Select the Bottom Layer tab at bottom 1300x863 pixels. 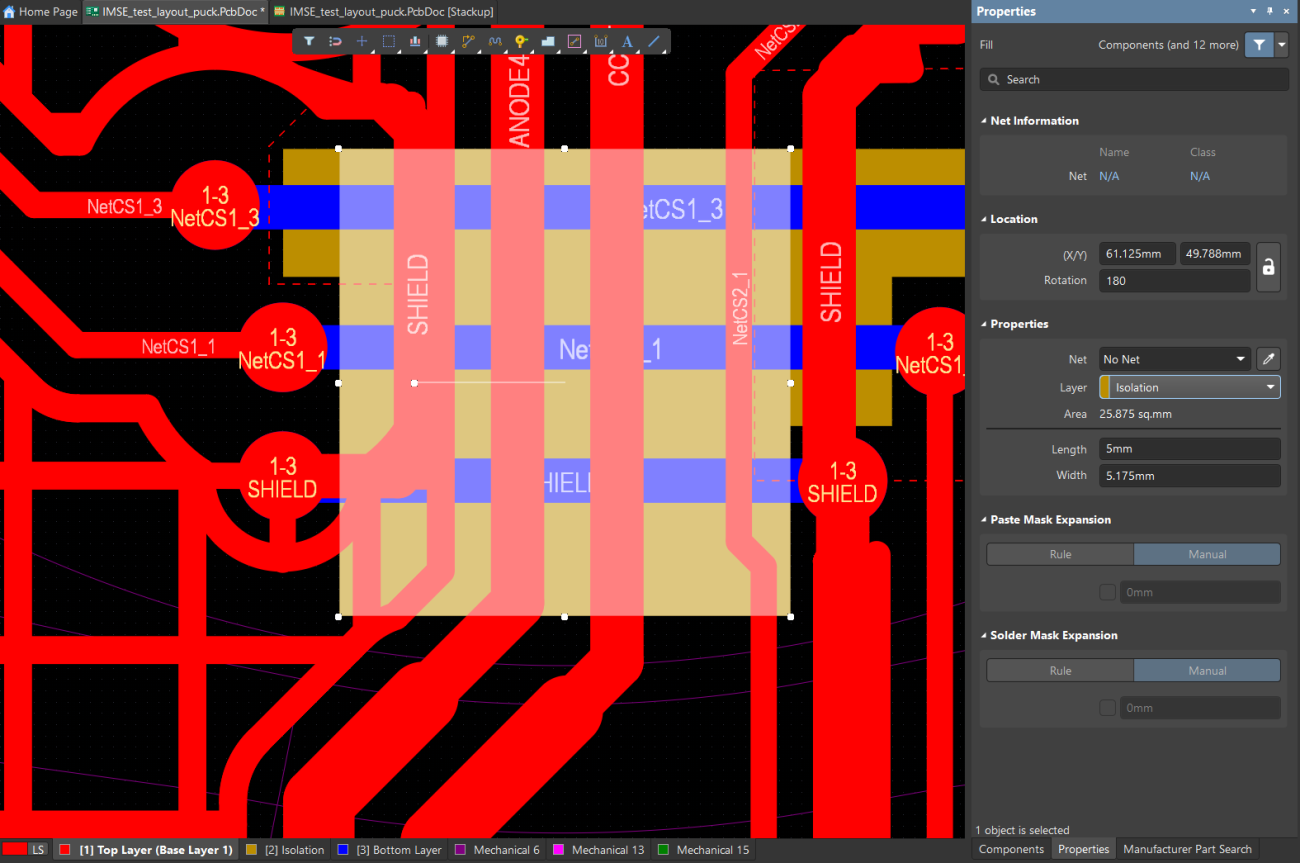click(x=389, y=849)
